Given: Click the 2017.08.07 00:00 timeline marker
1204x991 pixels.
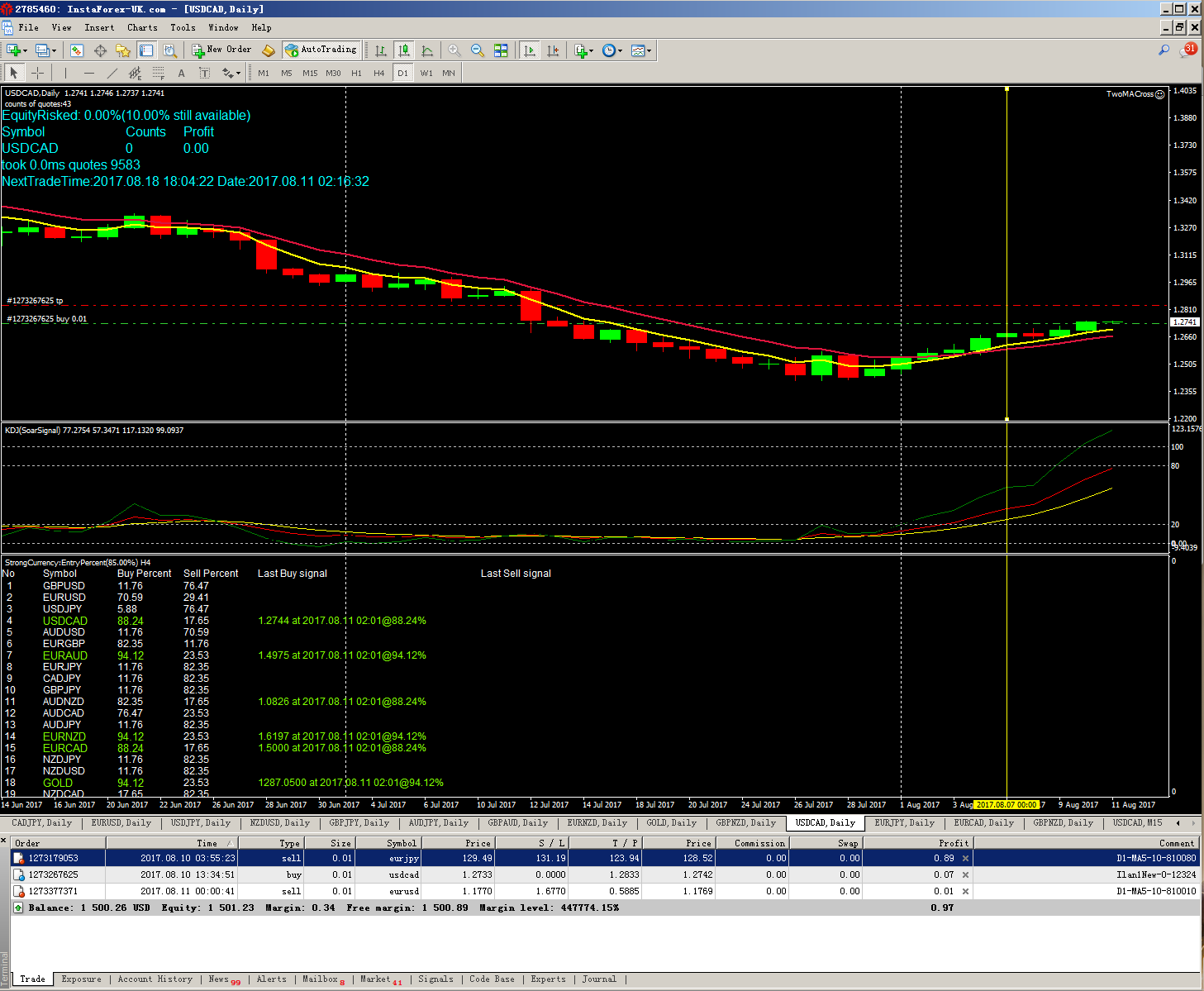Looking at the screenshot, I should [1007, 804].
